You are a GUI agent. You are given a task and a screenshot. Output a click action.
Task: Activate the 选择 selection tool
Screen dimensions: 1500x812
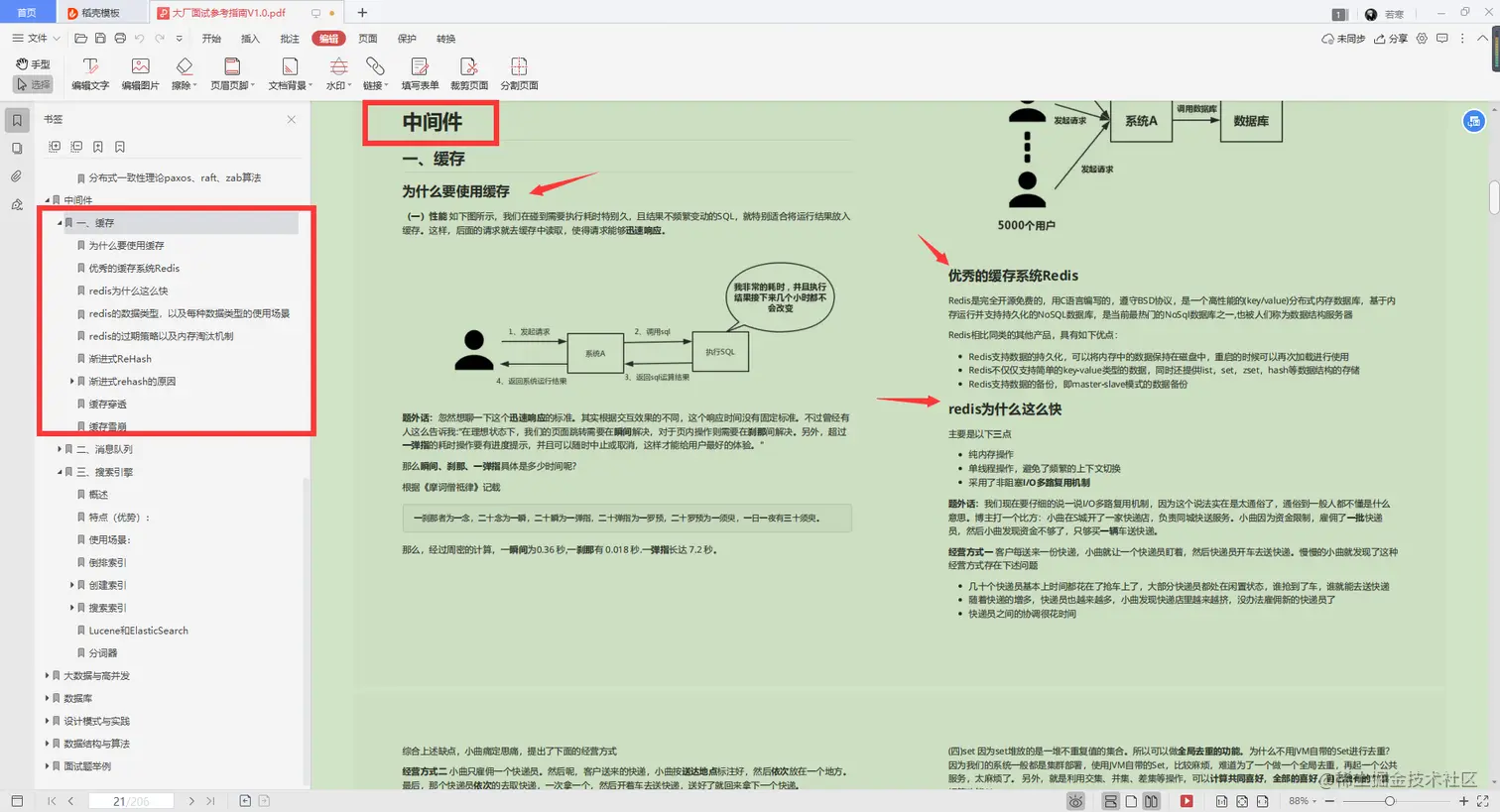click(x=33, y=84)
